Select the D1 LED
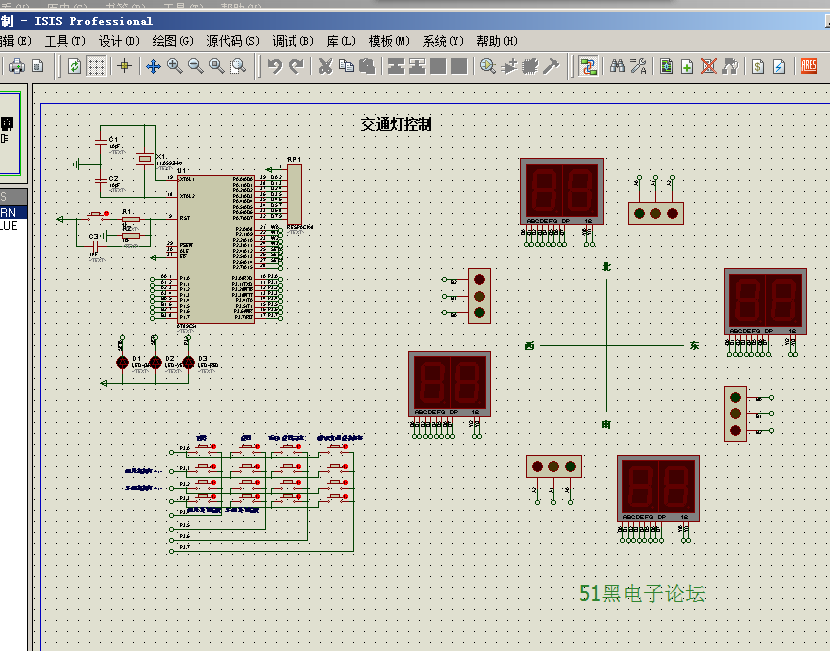The image size is (830, 651). point(123,363)
